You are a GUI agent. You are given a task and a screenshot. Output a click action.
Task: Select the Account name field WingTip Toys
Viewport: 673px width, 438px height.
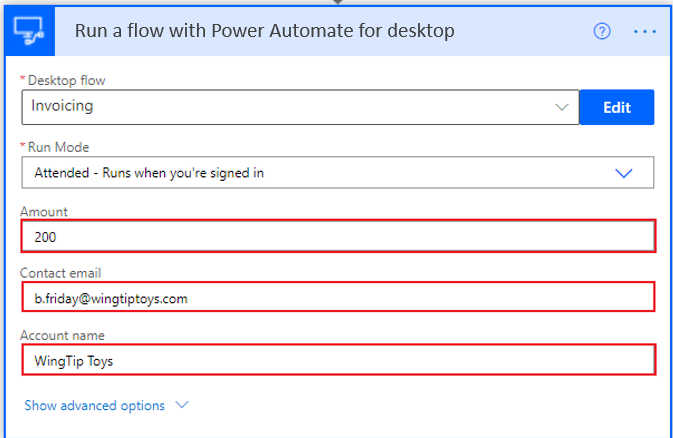pyautogui.click(x=338, y=360)
